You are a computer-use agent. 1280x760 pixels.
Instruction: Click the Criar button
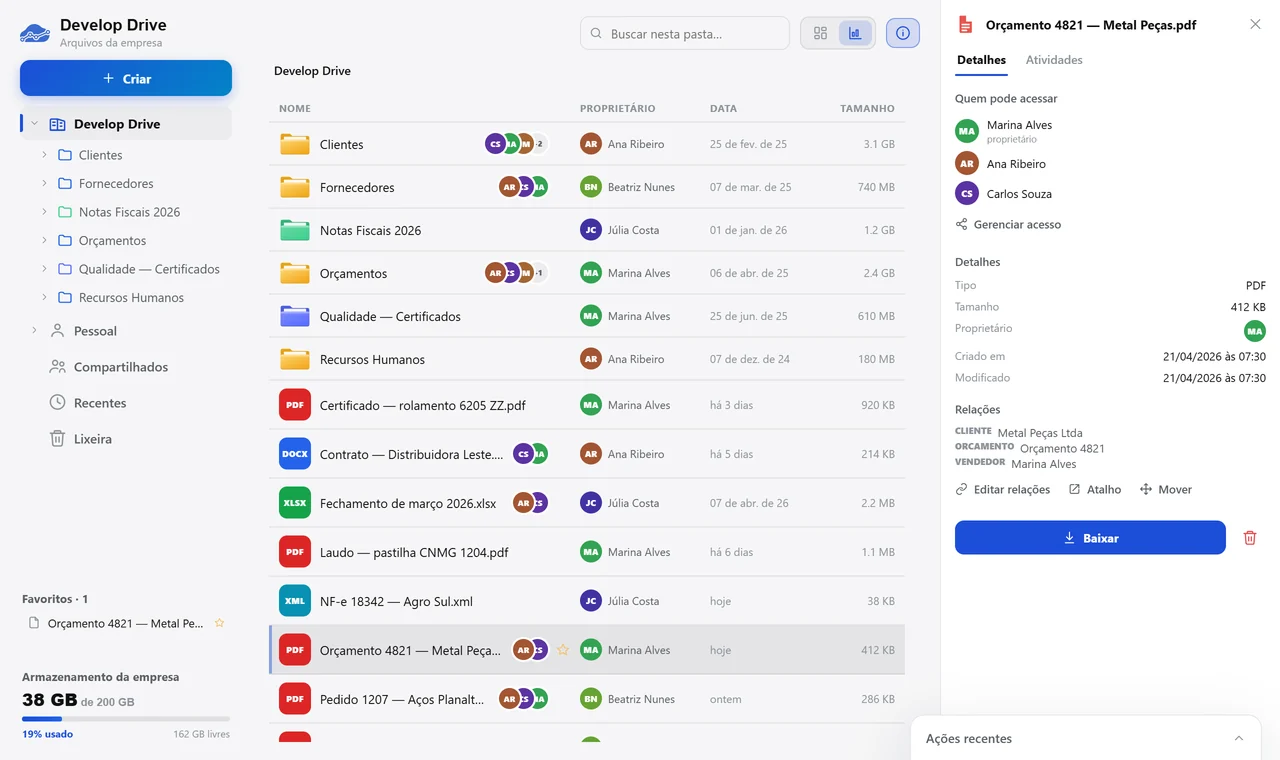tap(126, 78)
